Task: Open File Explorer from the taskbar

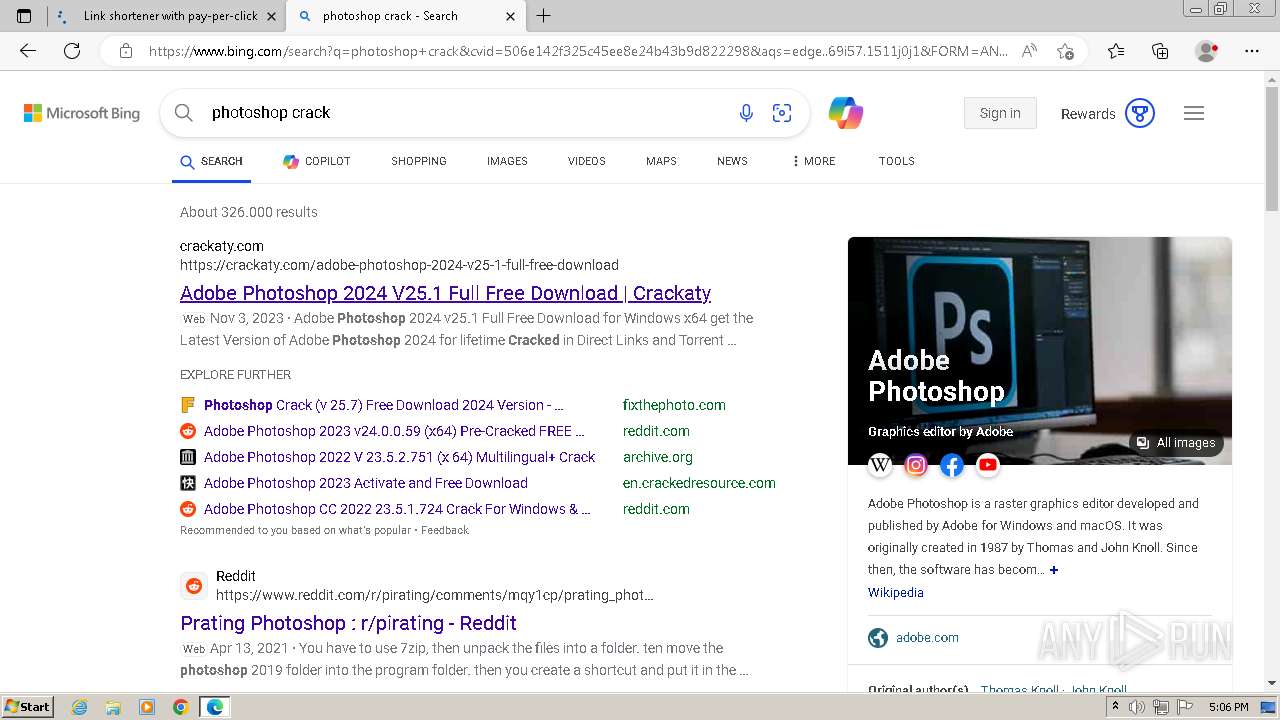Action: pos(113,707)
